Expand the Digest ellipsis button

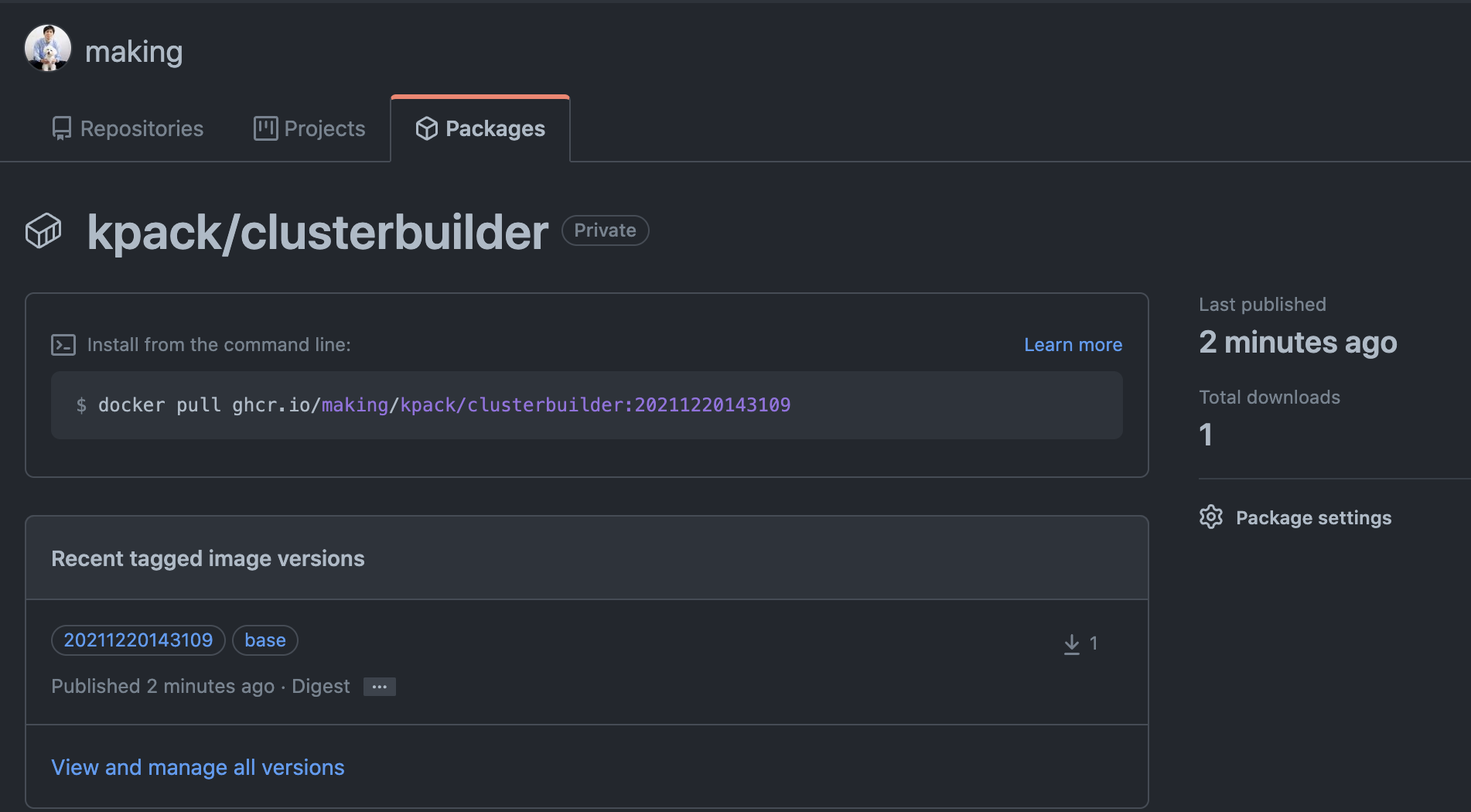click(380, 687)
